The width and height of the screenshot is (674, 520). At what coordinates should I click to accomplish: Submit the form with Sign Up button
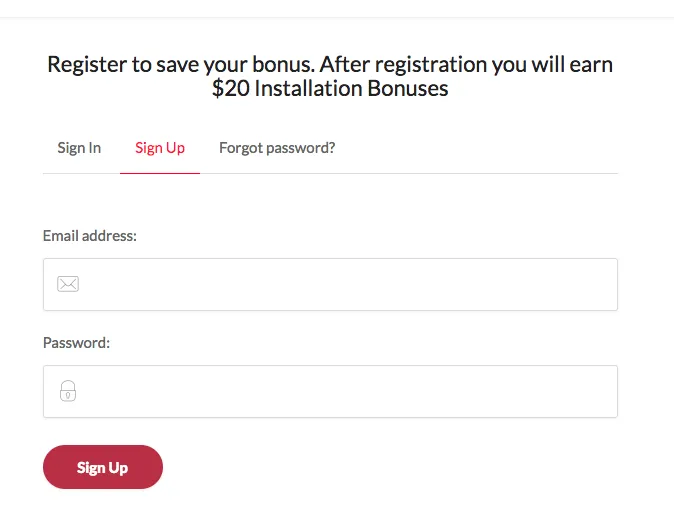coord(102,467)
